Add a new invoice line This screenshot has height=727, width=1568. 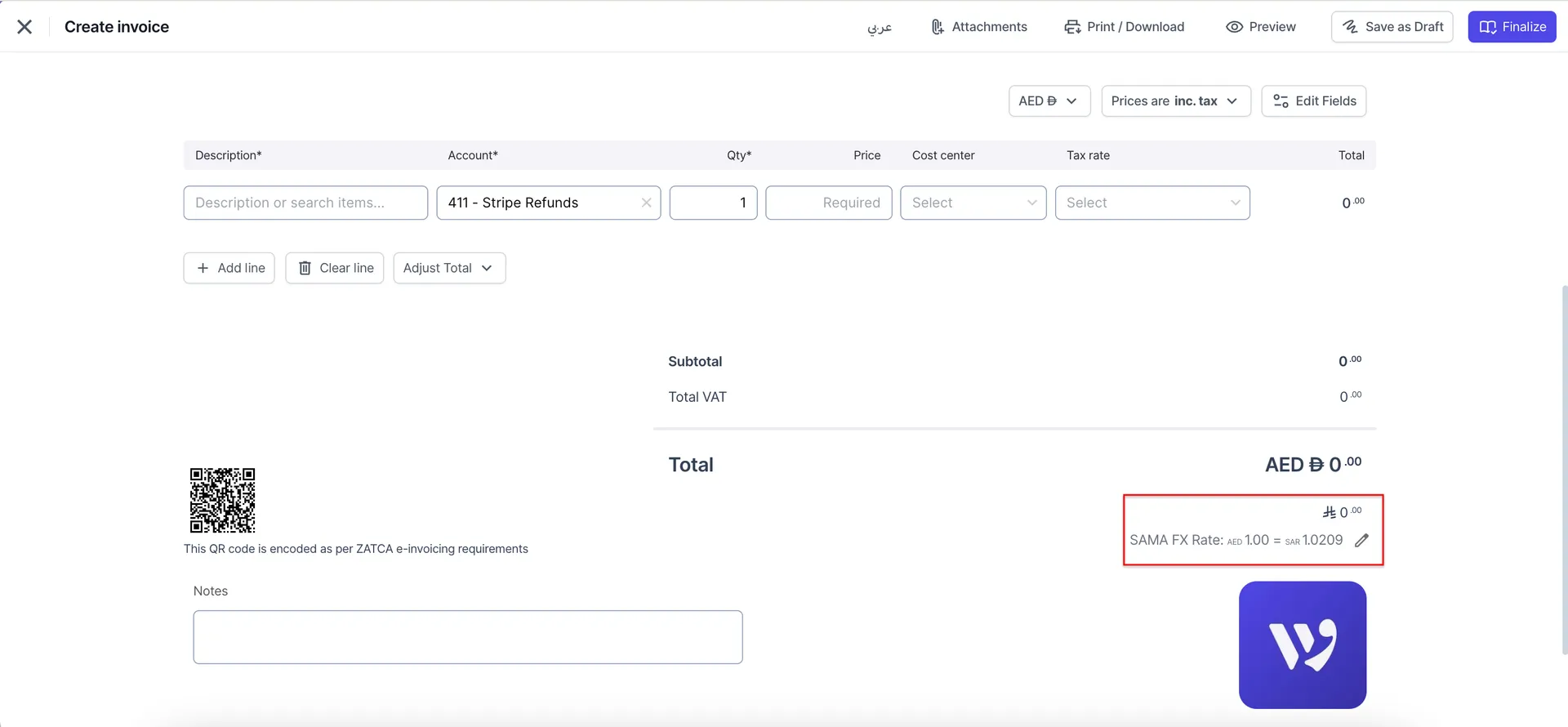(229, 268)
